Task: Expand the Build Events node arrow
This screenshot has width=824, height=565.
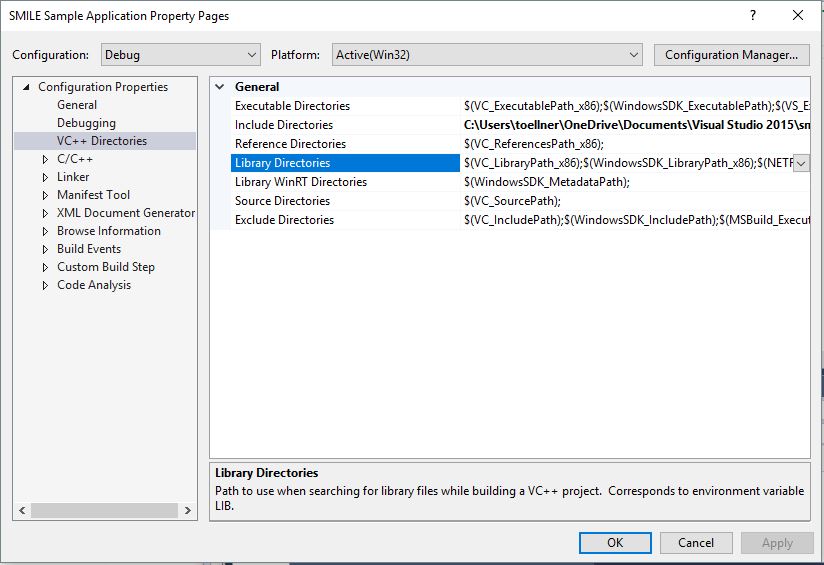Action: pyautogui.click(x=45, y=249)
